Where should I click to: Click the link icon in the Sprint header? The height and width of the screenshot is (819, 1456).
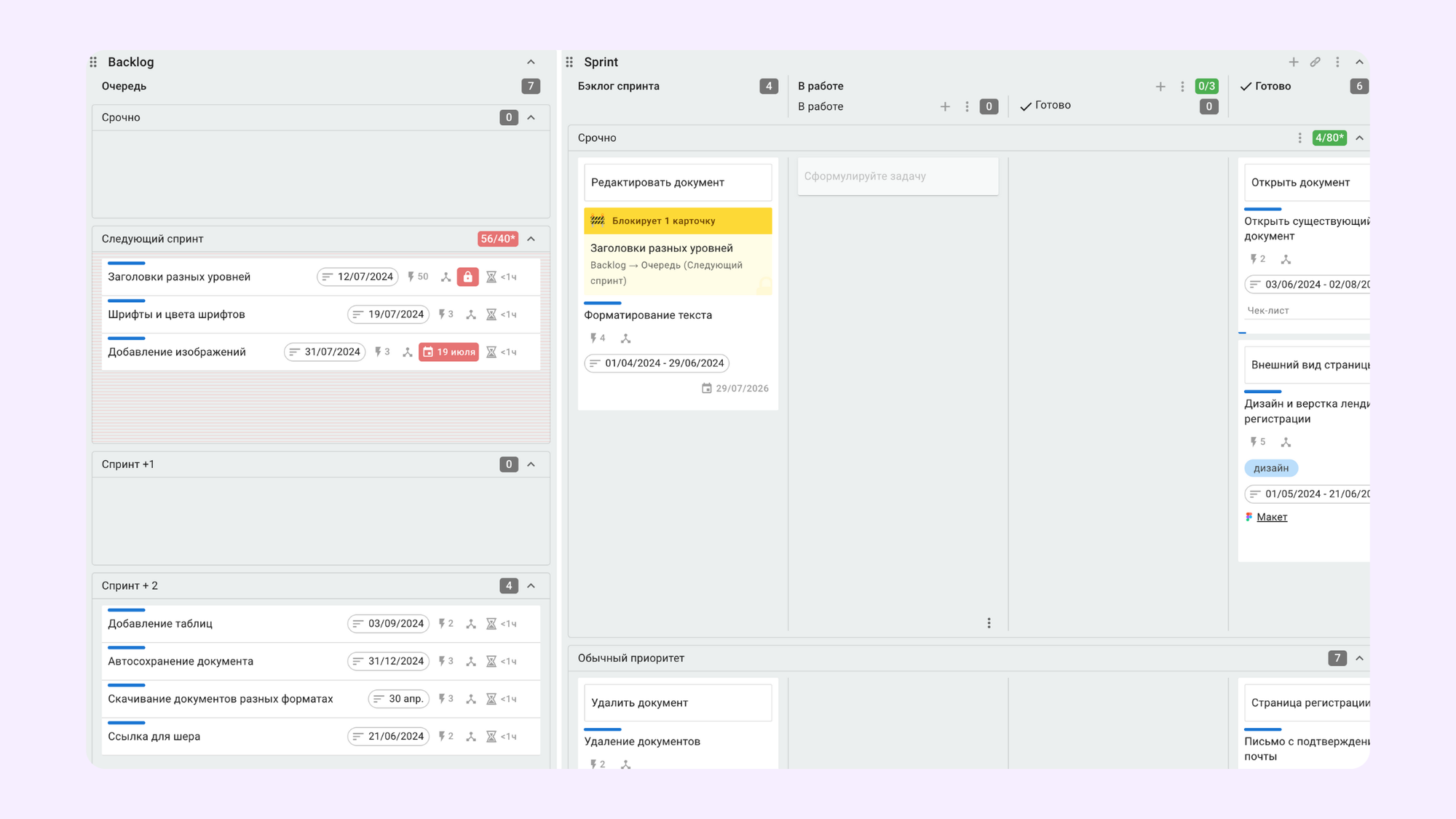(x=1315, y=62)
